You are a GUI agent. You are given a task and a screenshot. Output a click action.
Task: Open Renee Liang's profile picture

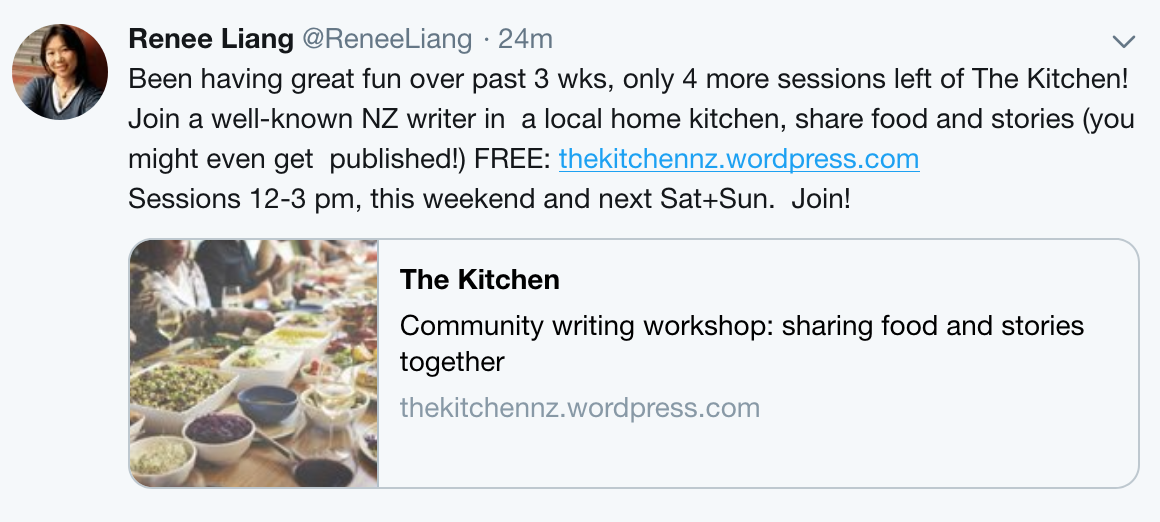[x=60, y=72]
